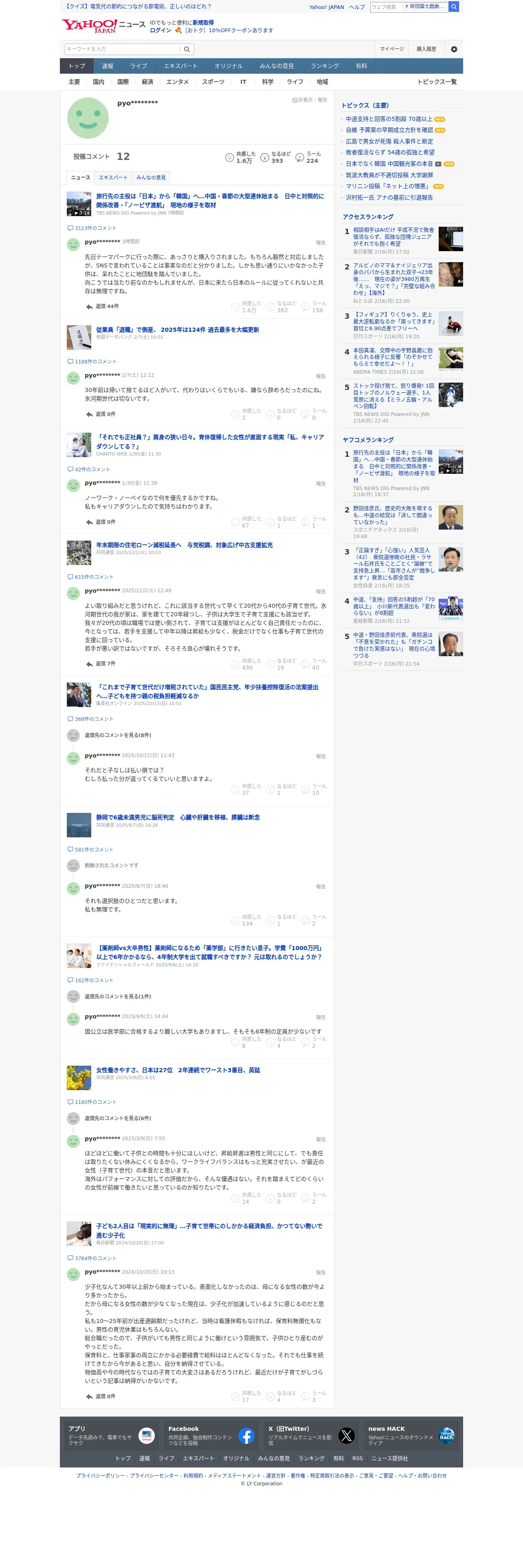Open headline 従業員「退職」で倒産 article
The image size is (523, 1568).
click(177, 330)
